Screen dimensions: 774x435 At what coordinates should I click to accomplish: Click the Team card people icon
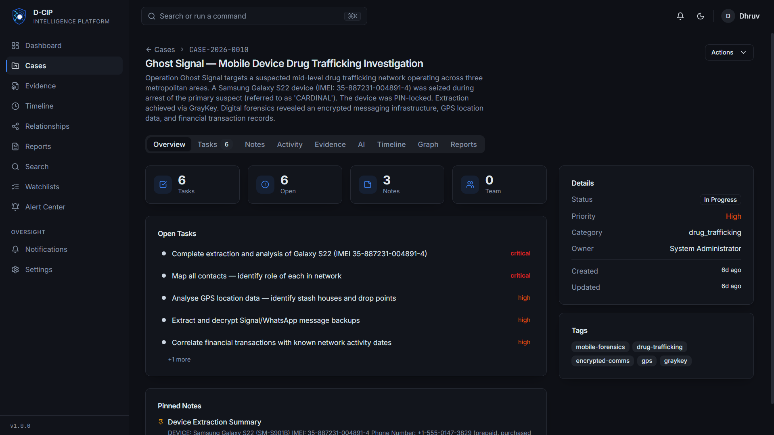(x=470, y=185)
